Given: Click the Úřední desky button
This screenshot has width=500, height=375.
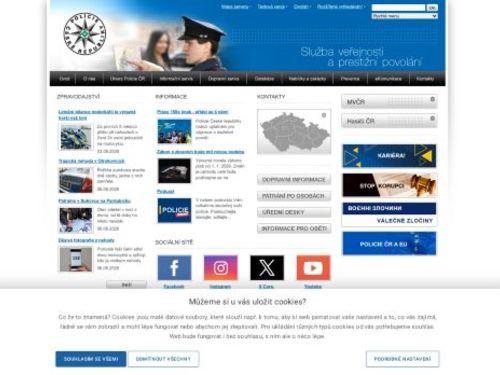Looking at the screenshot, I should [x=294, y=212].
